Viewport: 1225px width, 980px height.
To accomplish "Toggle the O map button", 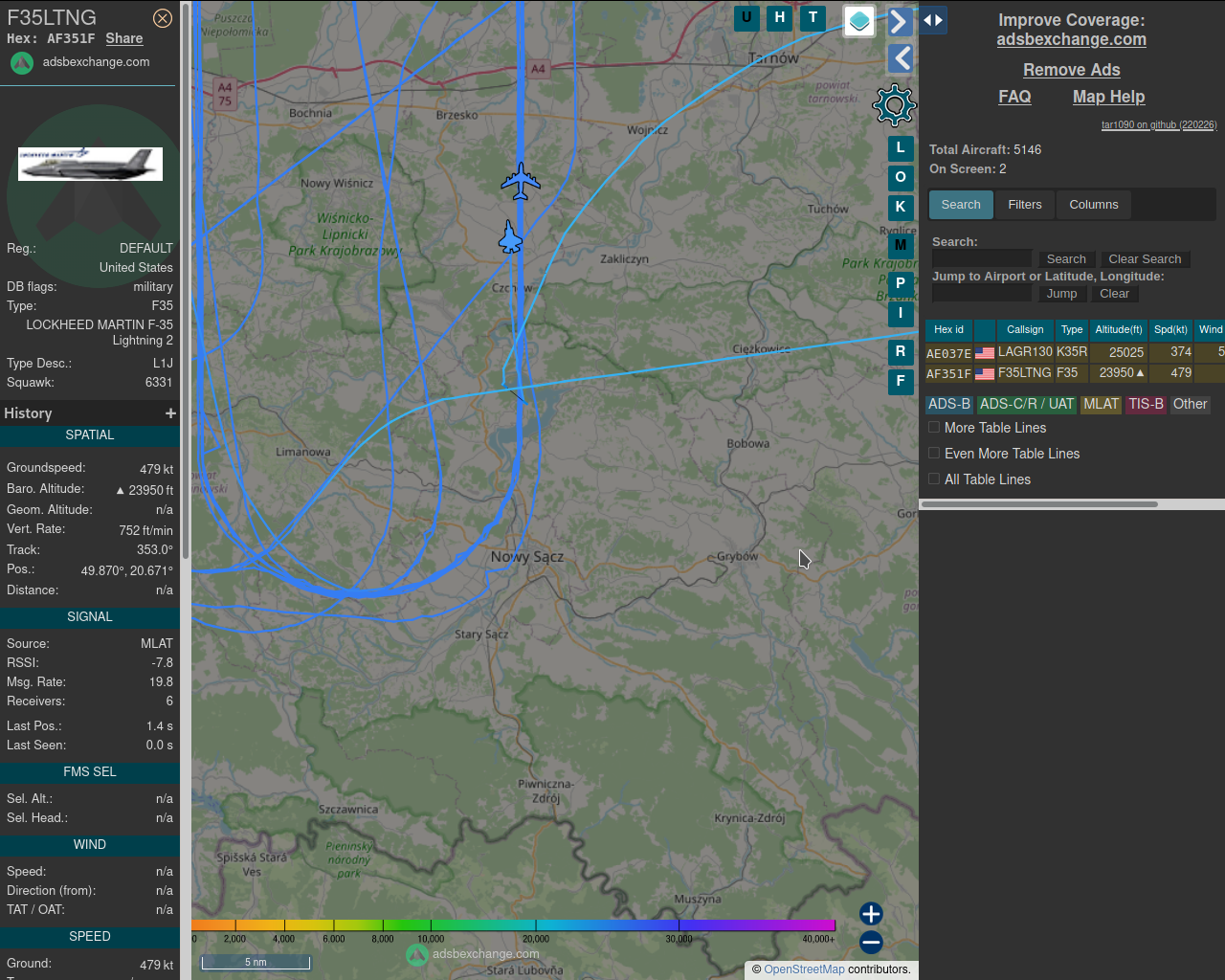I will click(x=901, y=178).
